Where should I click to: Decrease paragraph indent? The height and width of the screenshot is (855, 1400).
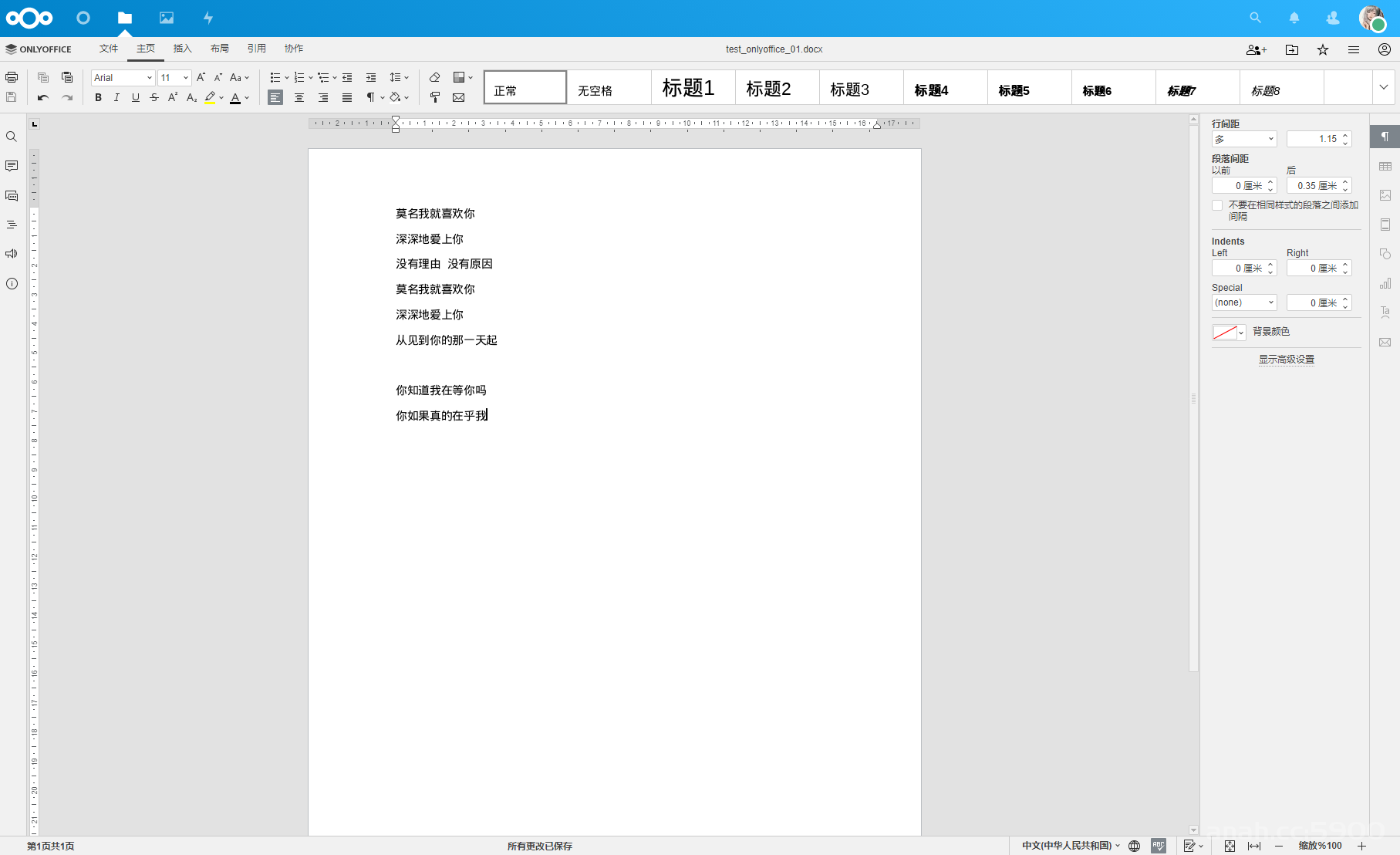pyautogui.click(x=347, y=77)
